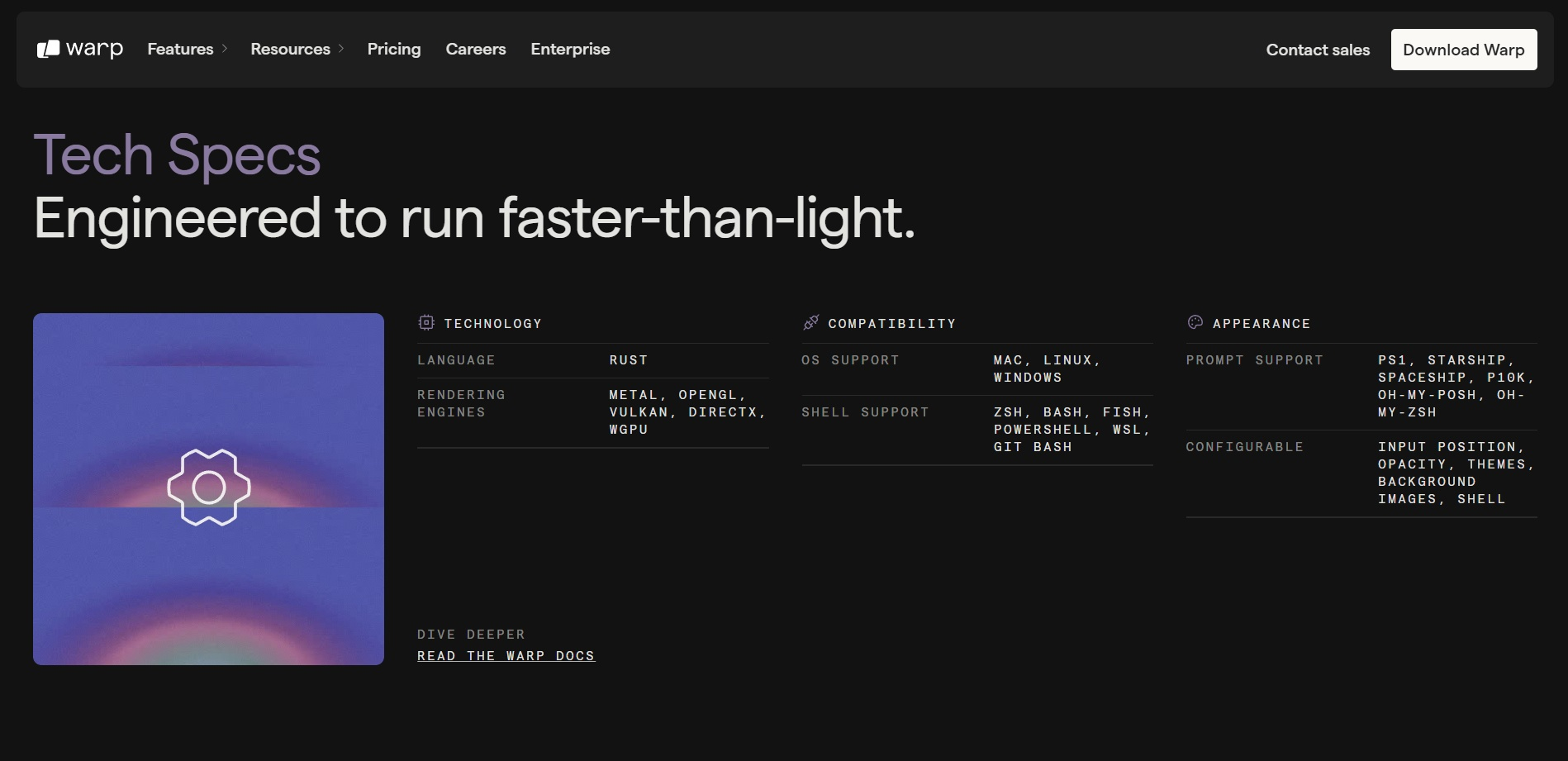Navigate to the Enterprise page

click(x=570, y=49)
